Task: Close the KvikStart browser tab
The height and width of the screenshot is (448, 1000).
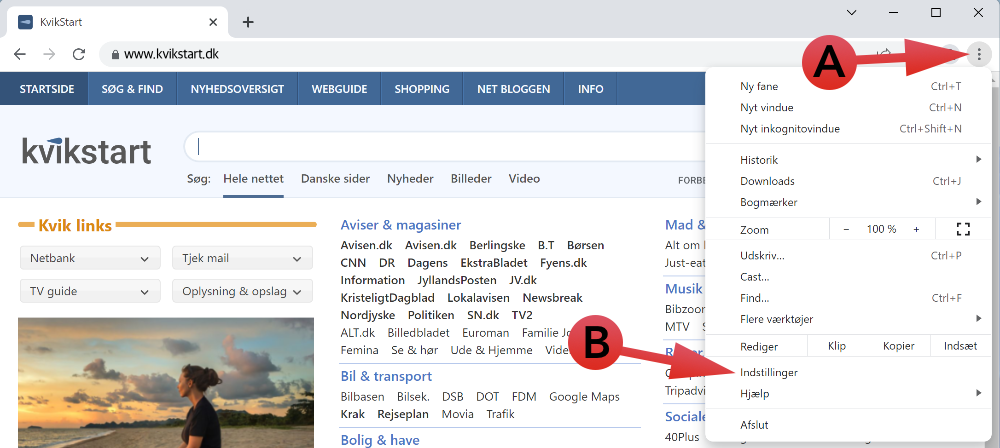Action: point(212,22)
